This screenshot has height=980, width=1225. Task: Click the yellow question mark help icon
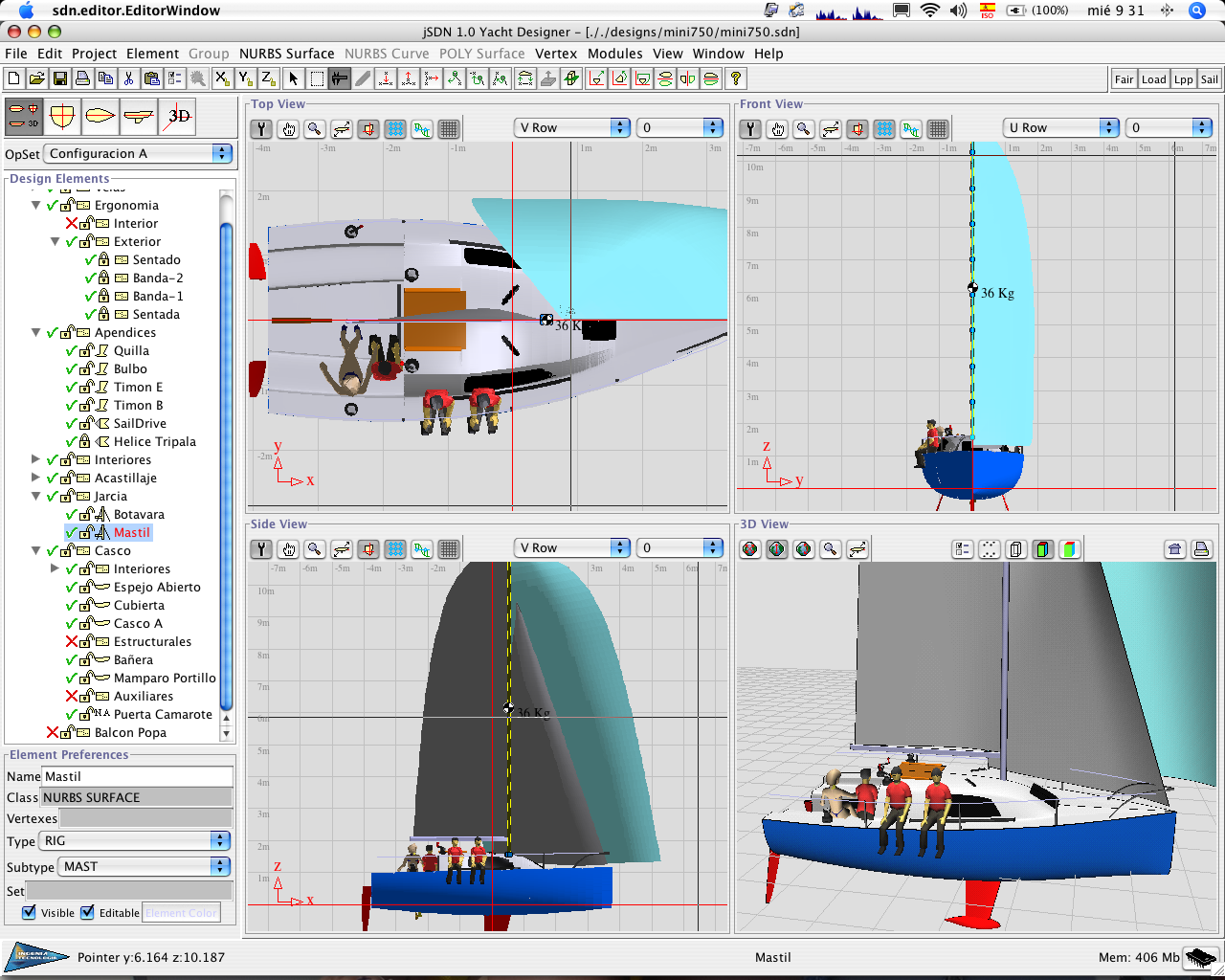[x=735, y=78]
